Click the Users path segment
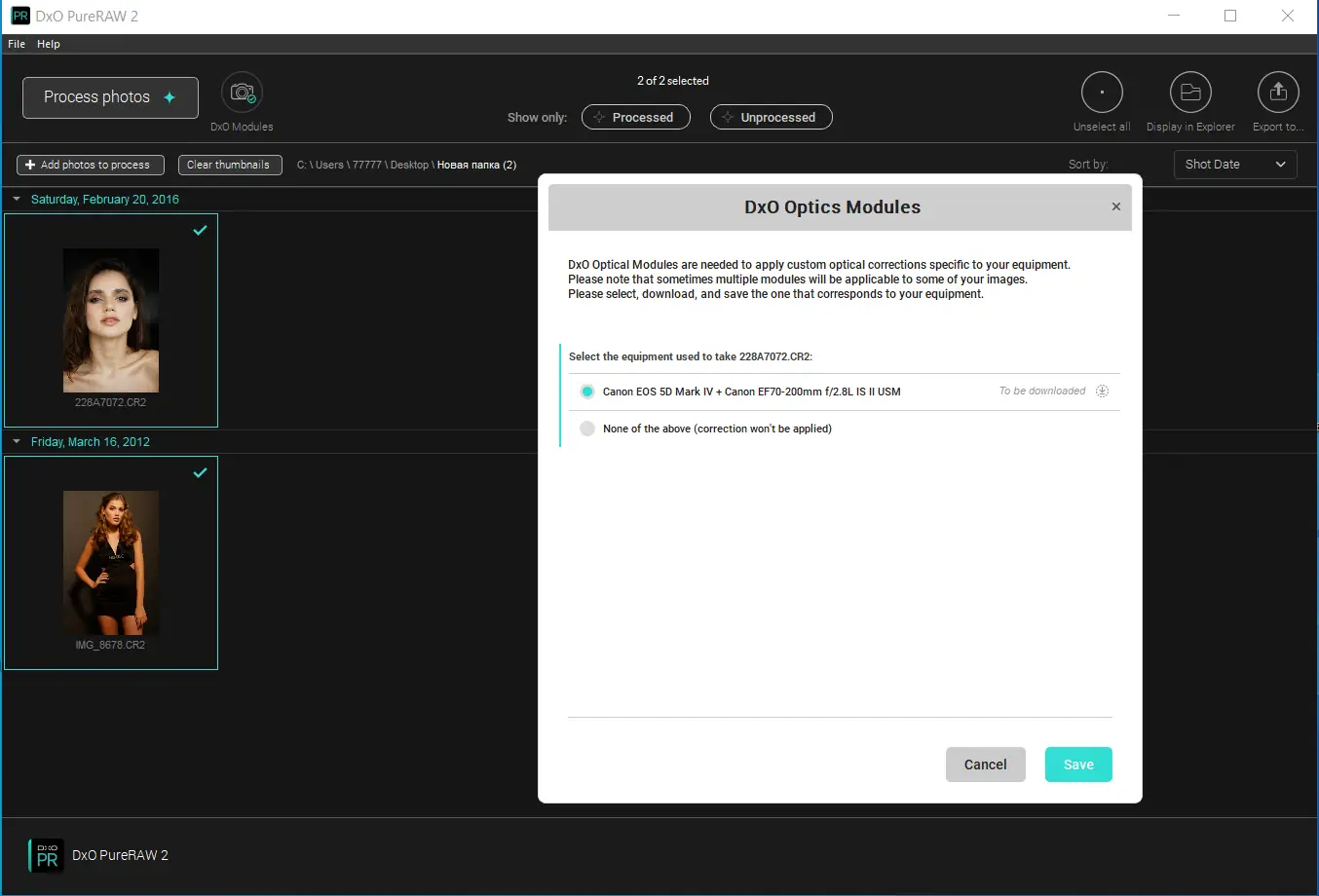Viewport: 1319px width, 896px height. (x=329, y=165)
